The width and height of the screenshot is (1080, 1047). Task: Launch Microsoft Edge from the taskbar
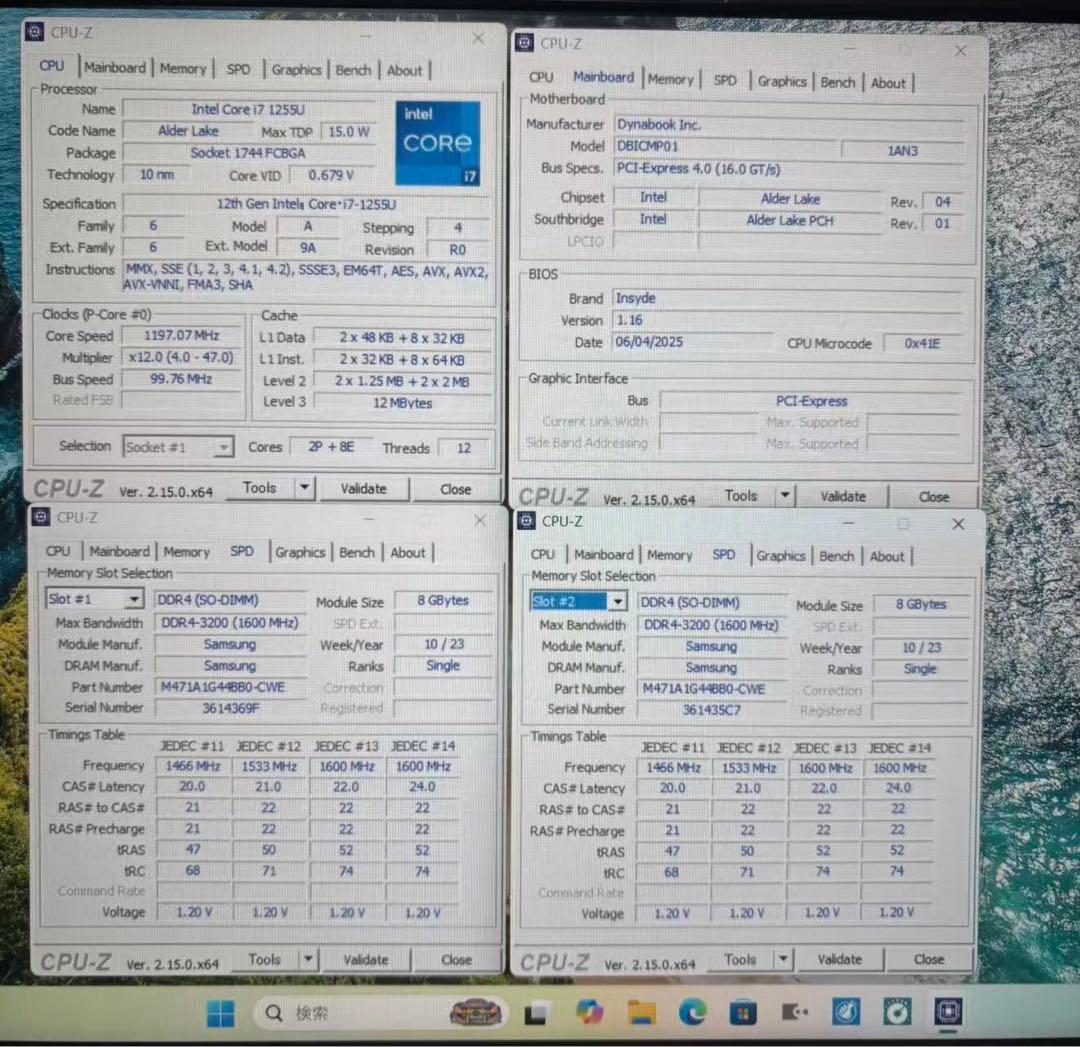(x=693, y=1012)
